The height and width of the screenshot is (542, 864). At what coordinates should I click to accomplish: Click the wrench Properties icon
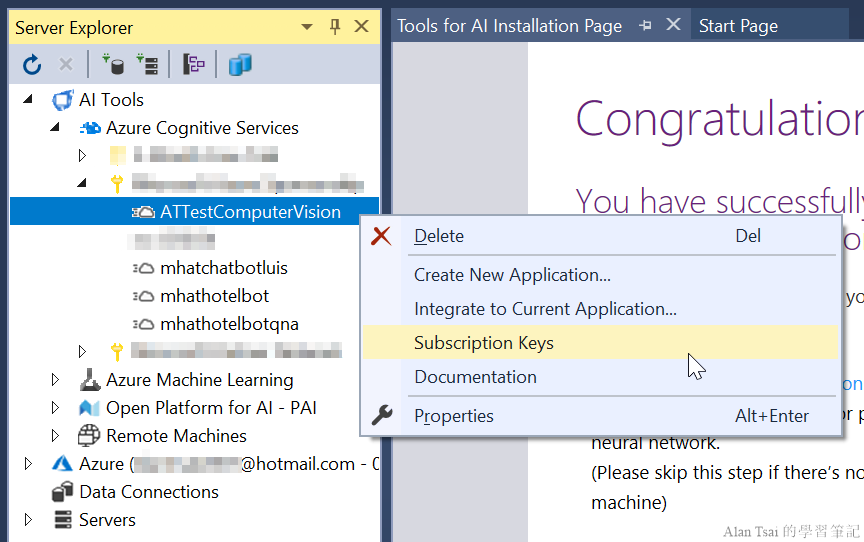381,415
